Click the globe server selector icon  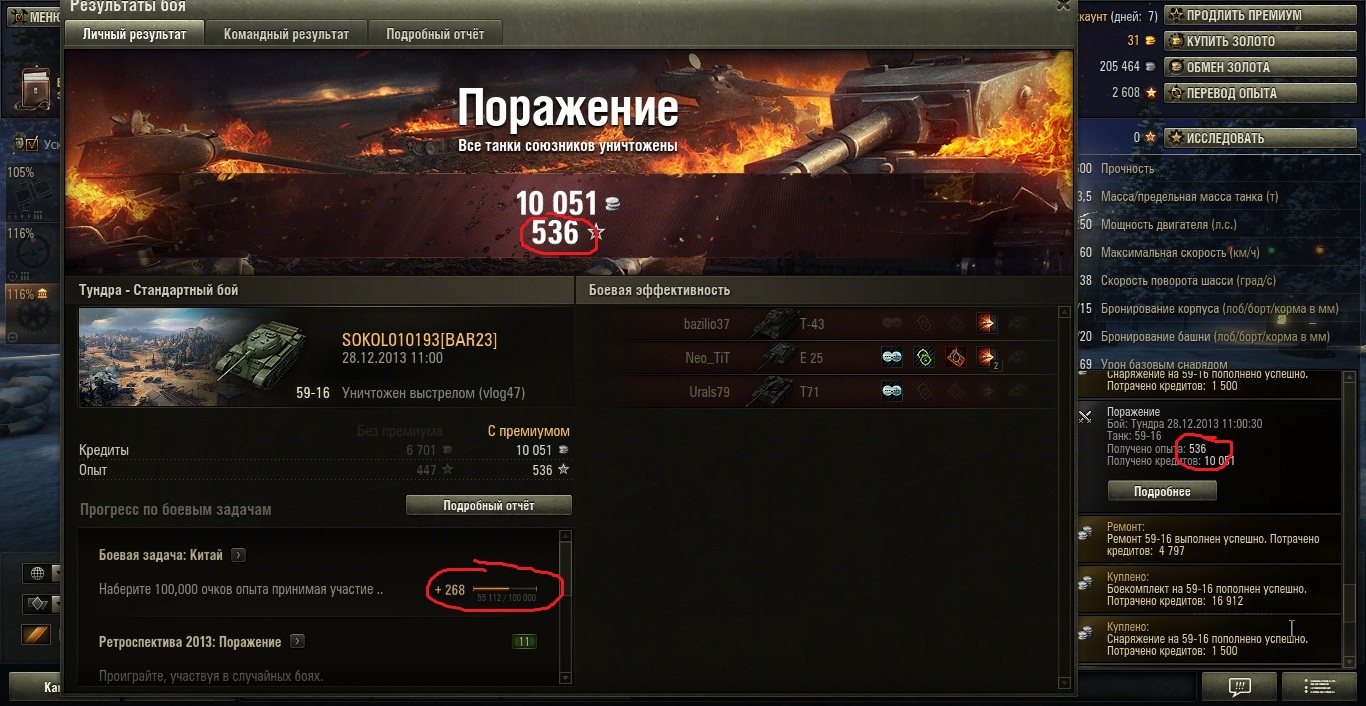tap(38, 573)
